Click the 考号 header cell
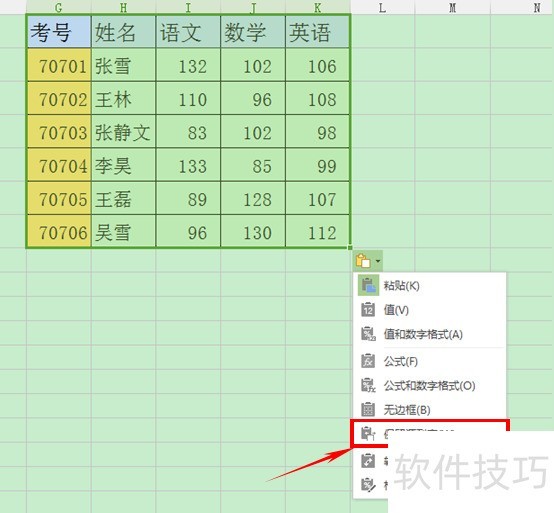 click(59, 31)
